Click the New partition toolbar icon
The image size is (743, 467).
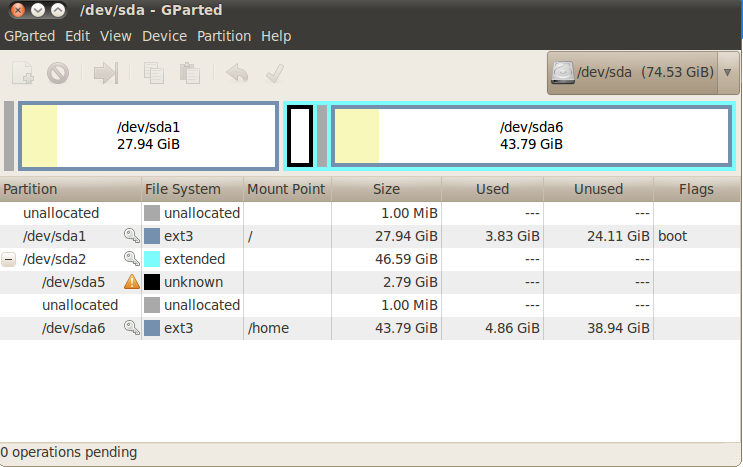23,73
